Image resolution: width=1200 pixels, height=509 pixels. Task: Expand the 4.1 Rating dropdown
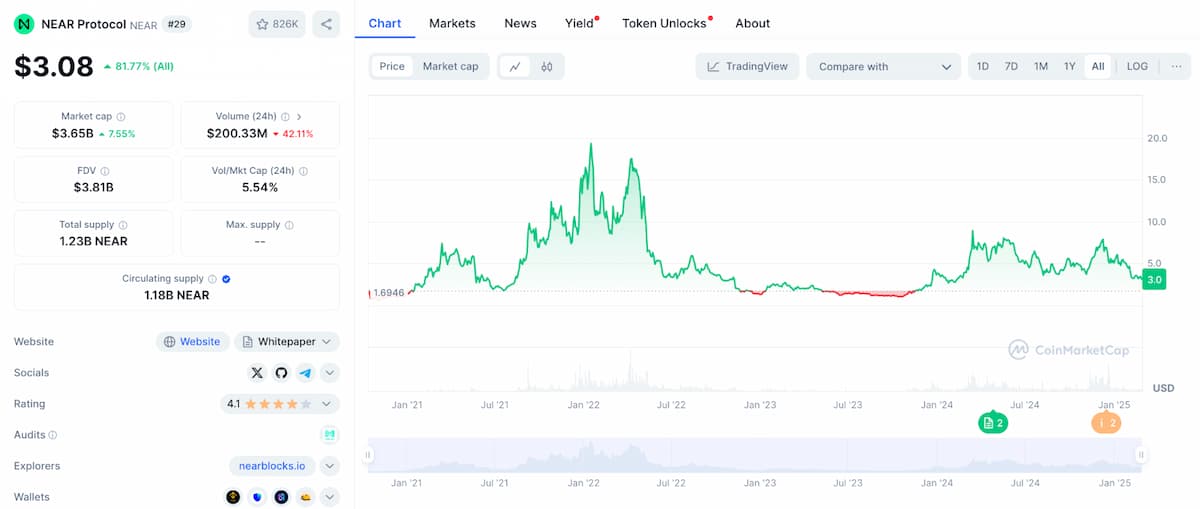280,404
